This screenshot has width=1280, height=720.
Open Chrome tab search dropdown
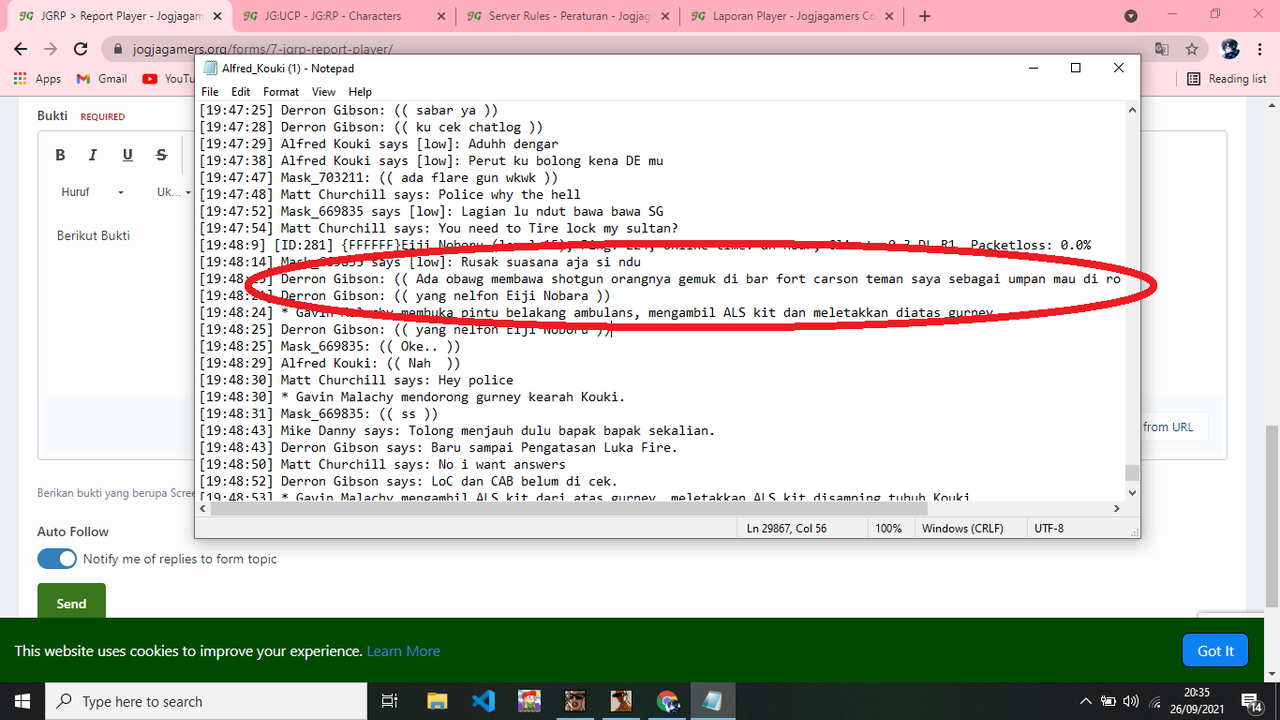click(x=1131, y=16)
